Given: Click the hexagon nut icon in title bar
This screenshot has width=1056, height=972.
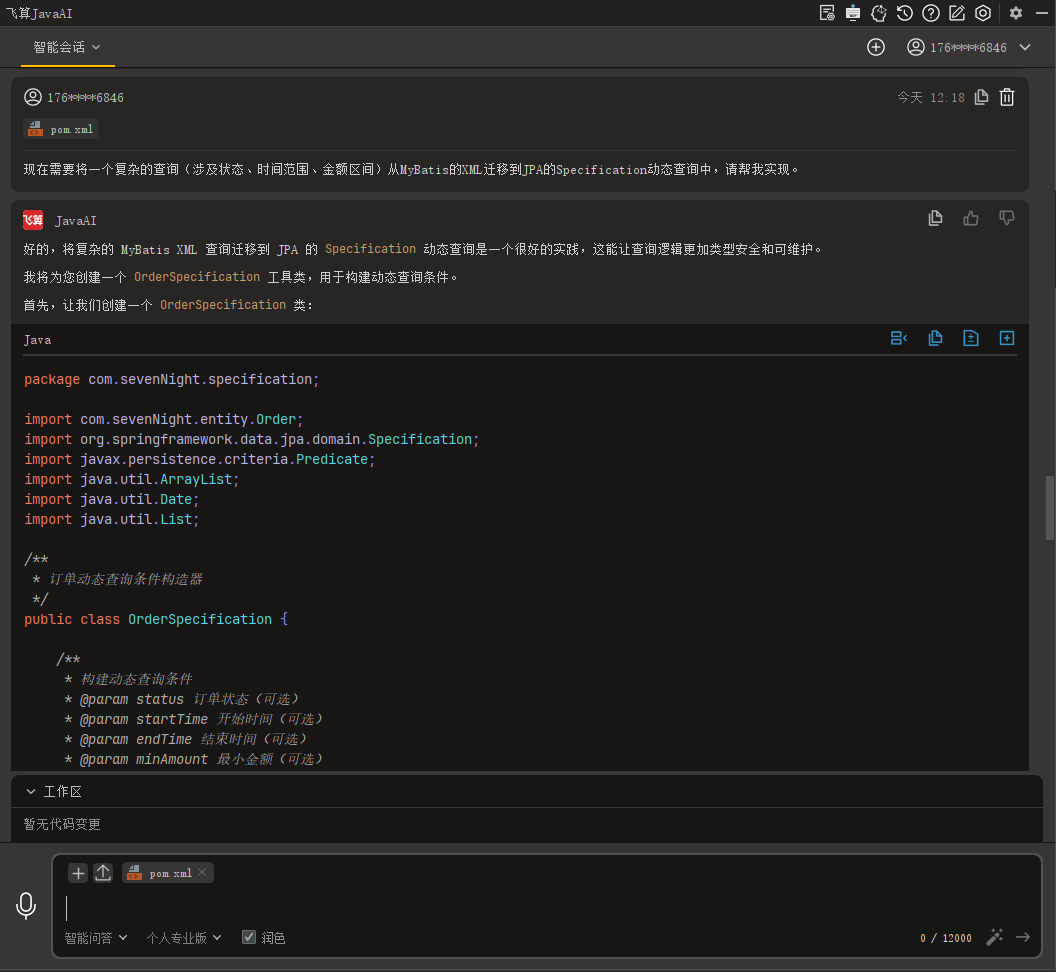Looking at the screenshot, I should (x=983, y=13).
